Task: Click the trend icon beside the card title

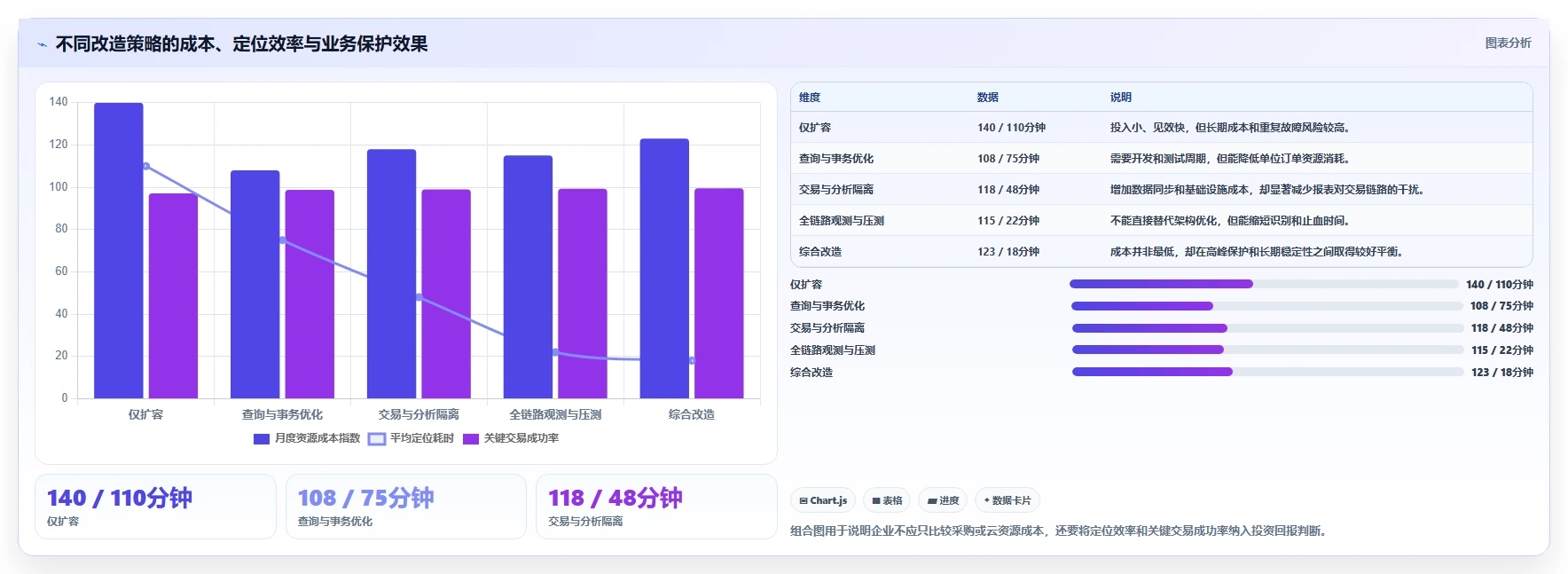Action: coord(42,44)
